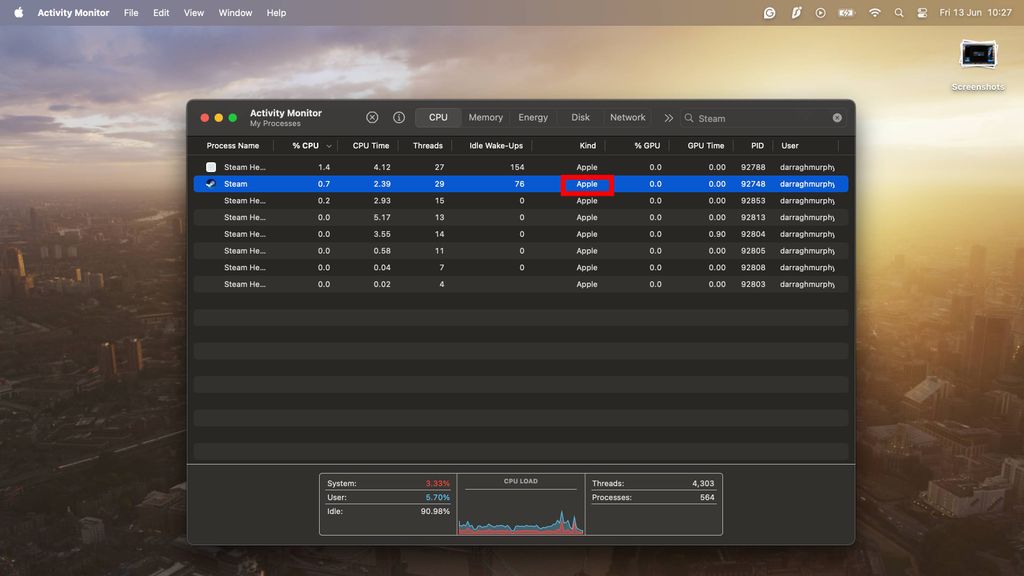
Task: Switch to the Network tab
Action: click(x=627, y=117)
